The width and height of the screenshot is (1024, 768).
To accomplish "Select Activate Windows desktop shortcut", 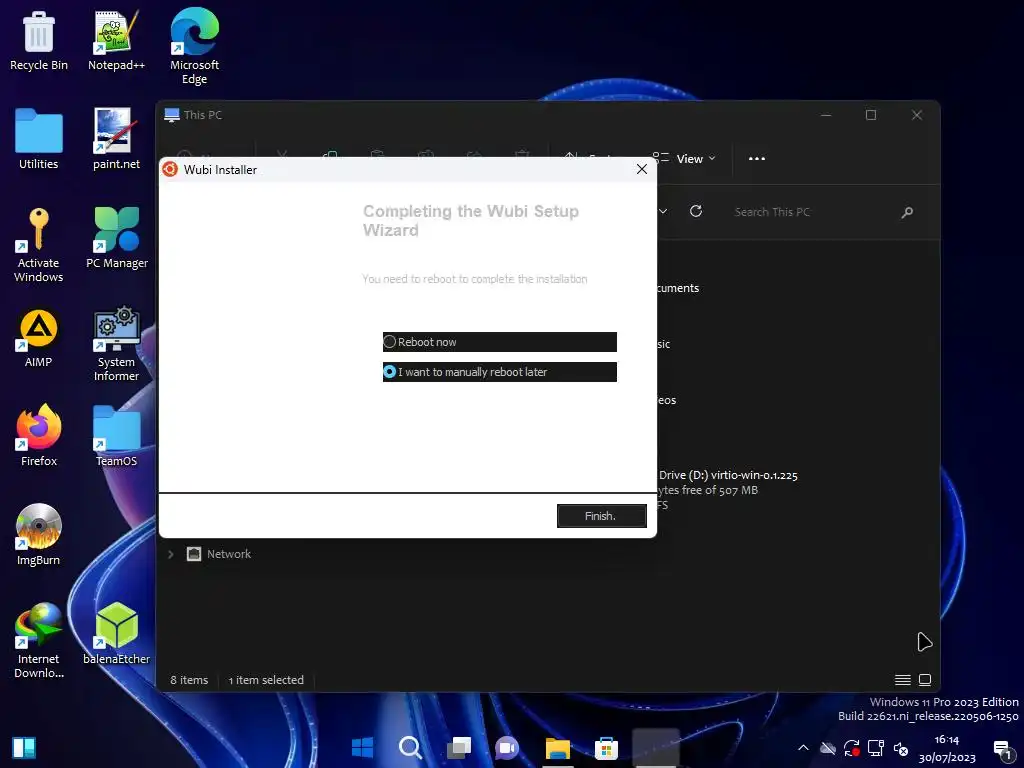I will click(39, 245).
